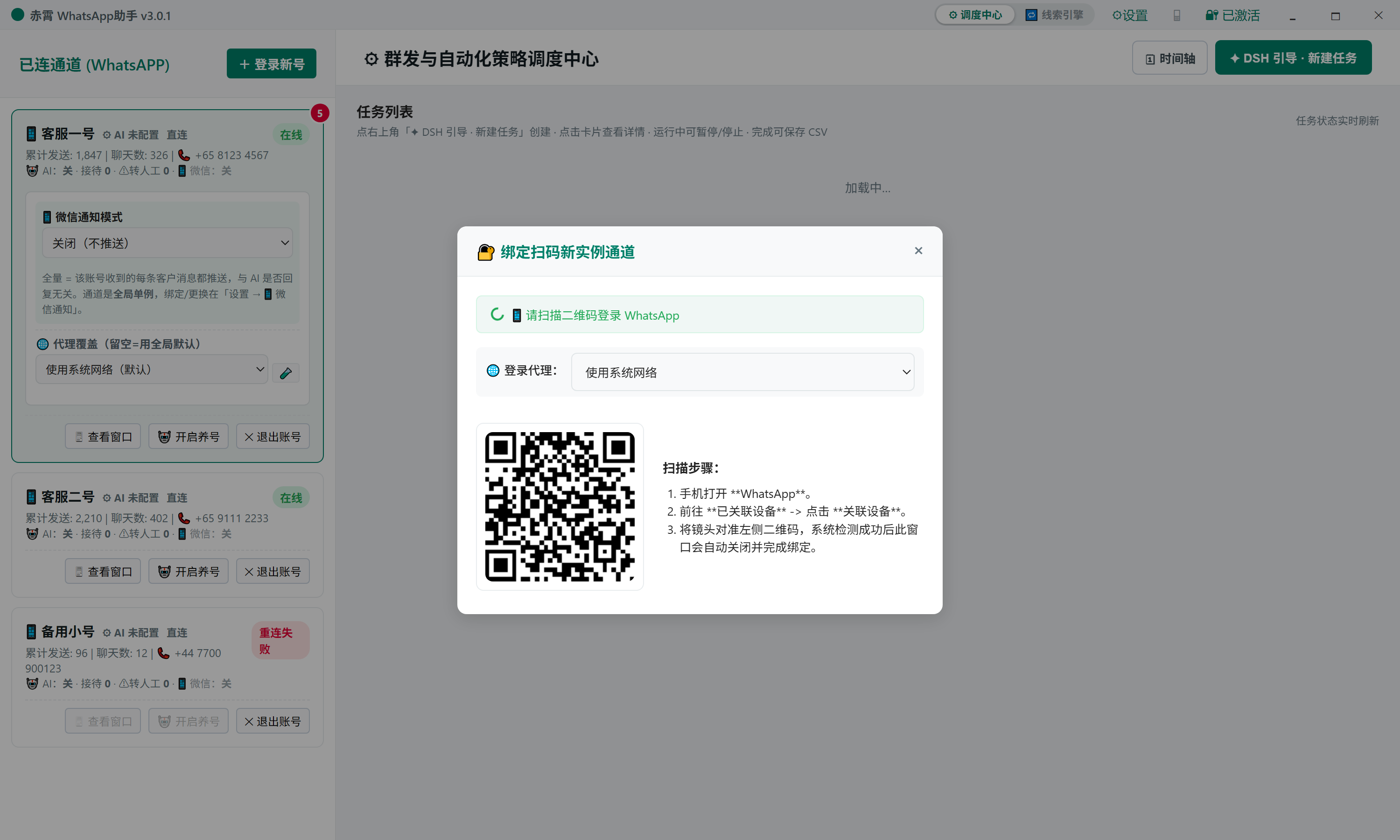Click 累计发送: 2,210 stats line
The image size is (1400, 840).
tap(147, 518)
